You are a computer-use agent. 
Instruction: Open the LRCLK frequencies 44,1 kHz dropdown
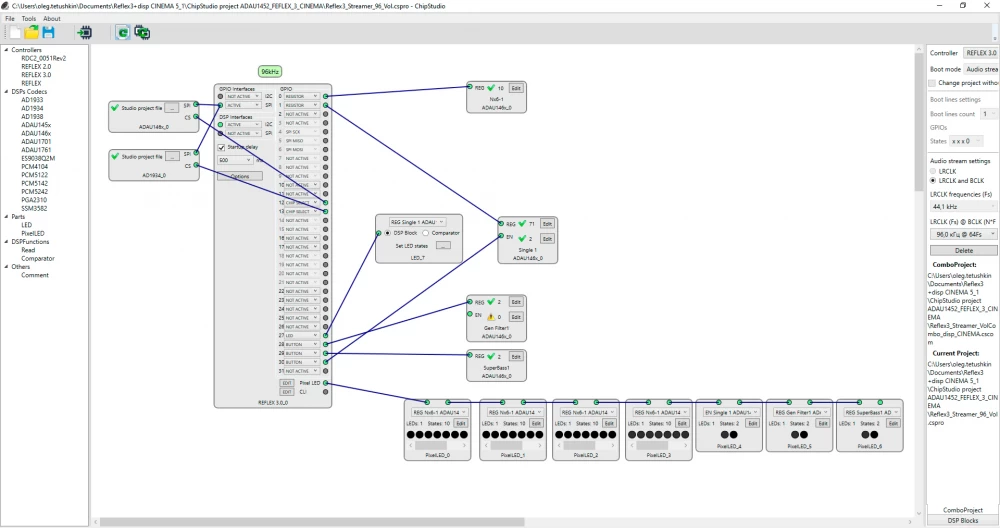click(963, 204)
